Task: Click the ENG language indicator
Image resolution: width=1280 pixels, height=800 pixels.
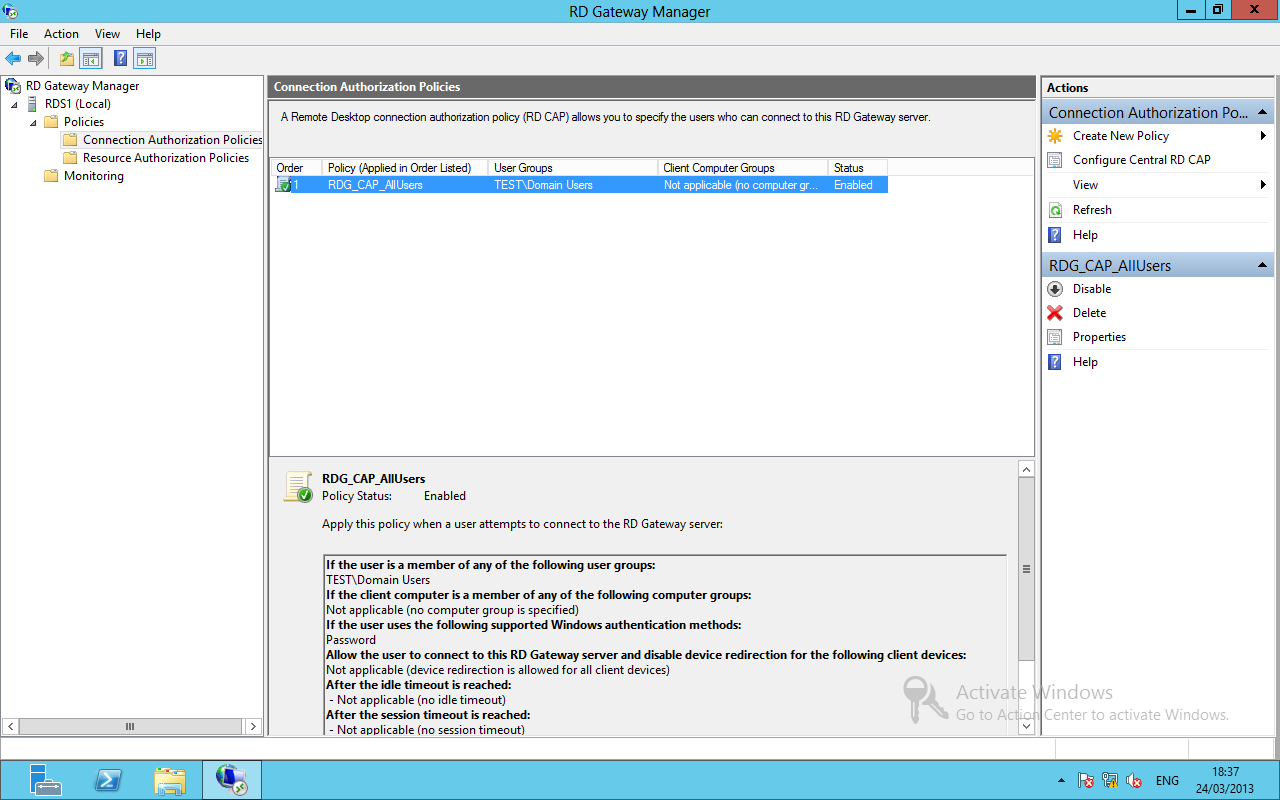Action: click(1167, 781)
